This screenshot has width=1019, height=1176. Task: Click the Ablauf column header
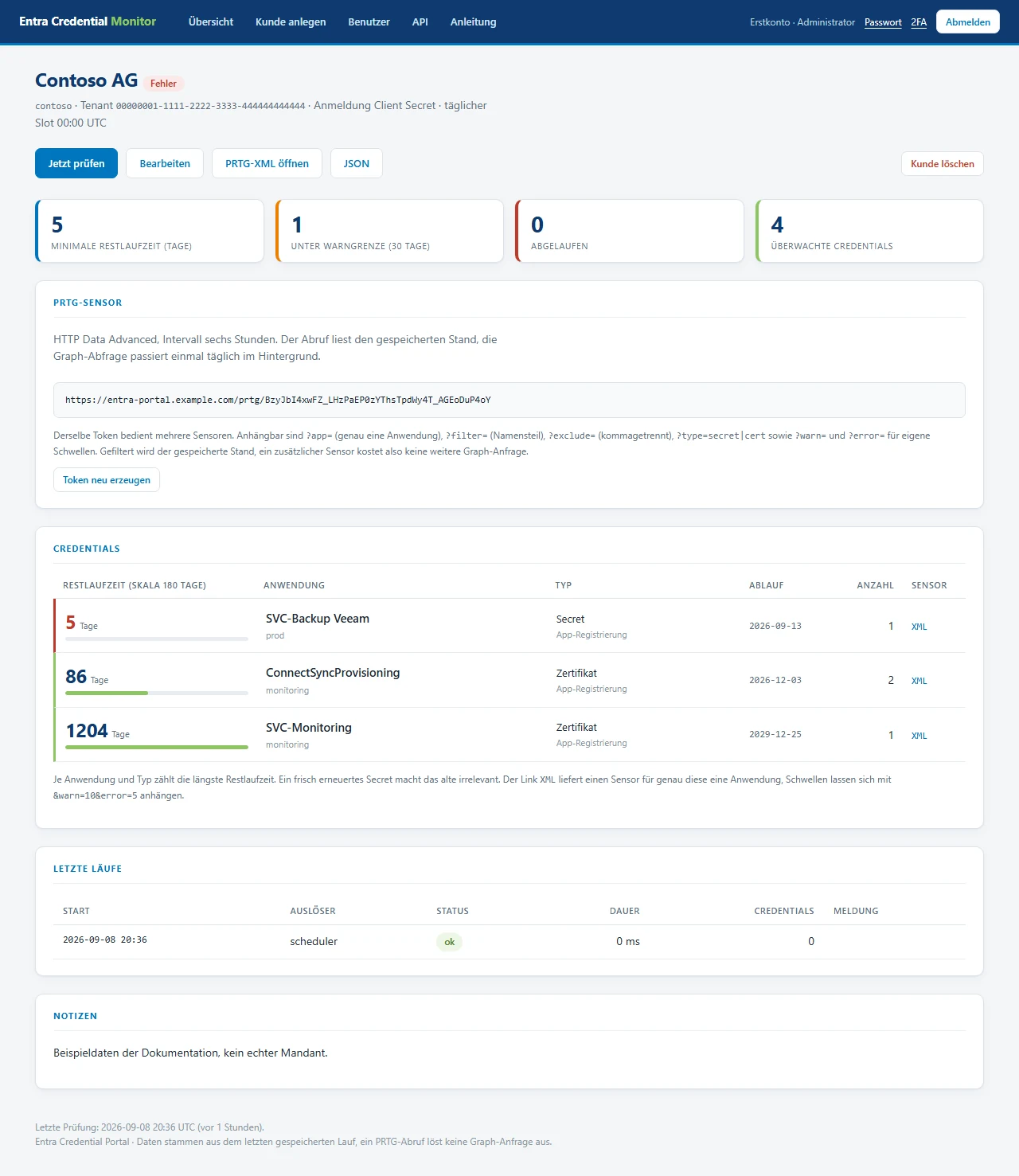[x=767, y=585]
